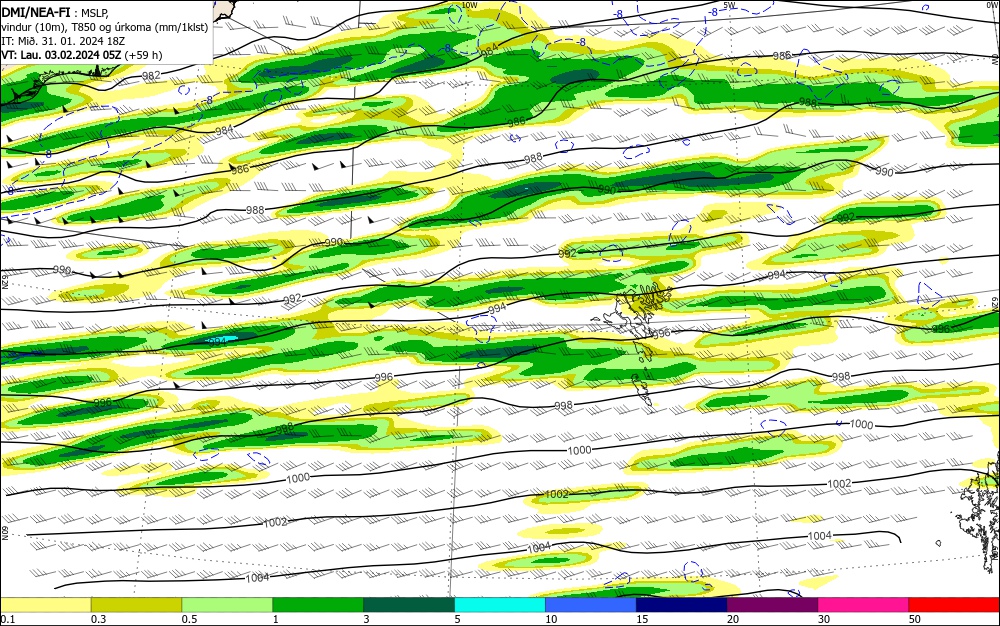
Task: Click the 'IT: Mið. 31. 01. 2024 18Z' line
Action: 63,41
